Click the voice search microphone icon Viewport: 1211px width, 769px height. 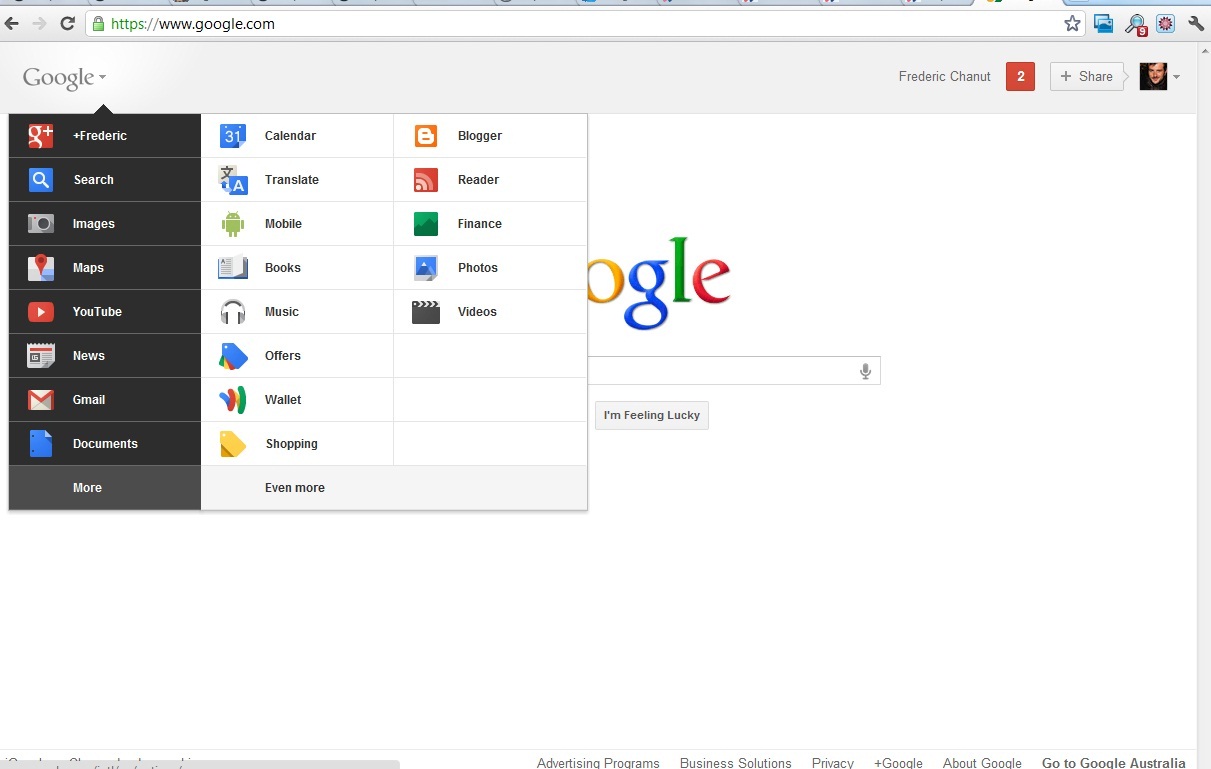865,371
